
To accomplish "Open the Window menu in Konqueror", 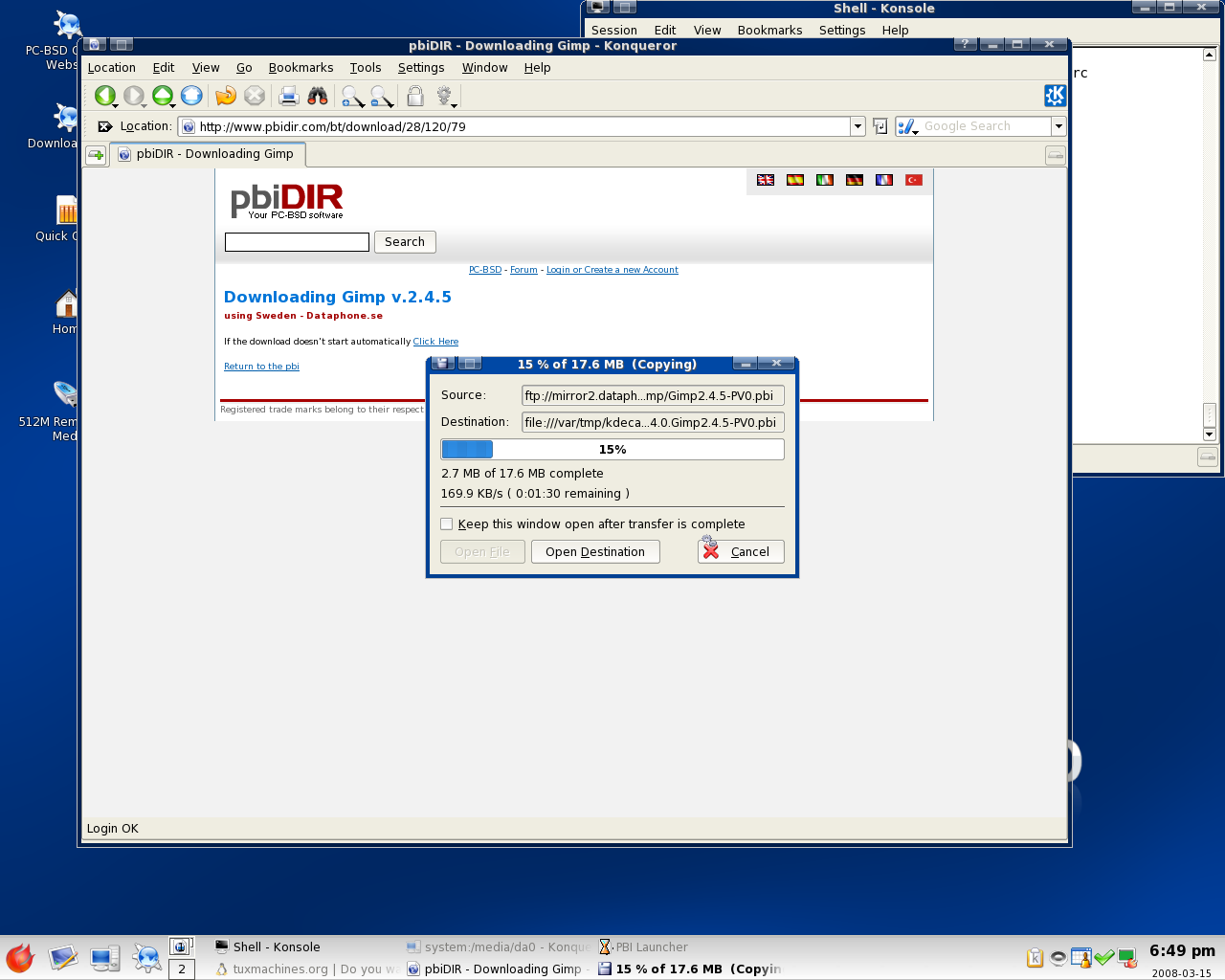I will pyautogui.click(x=484, y=68).
